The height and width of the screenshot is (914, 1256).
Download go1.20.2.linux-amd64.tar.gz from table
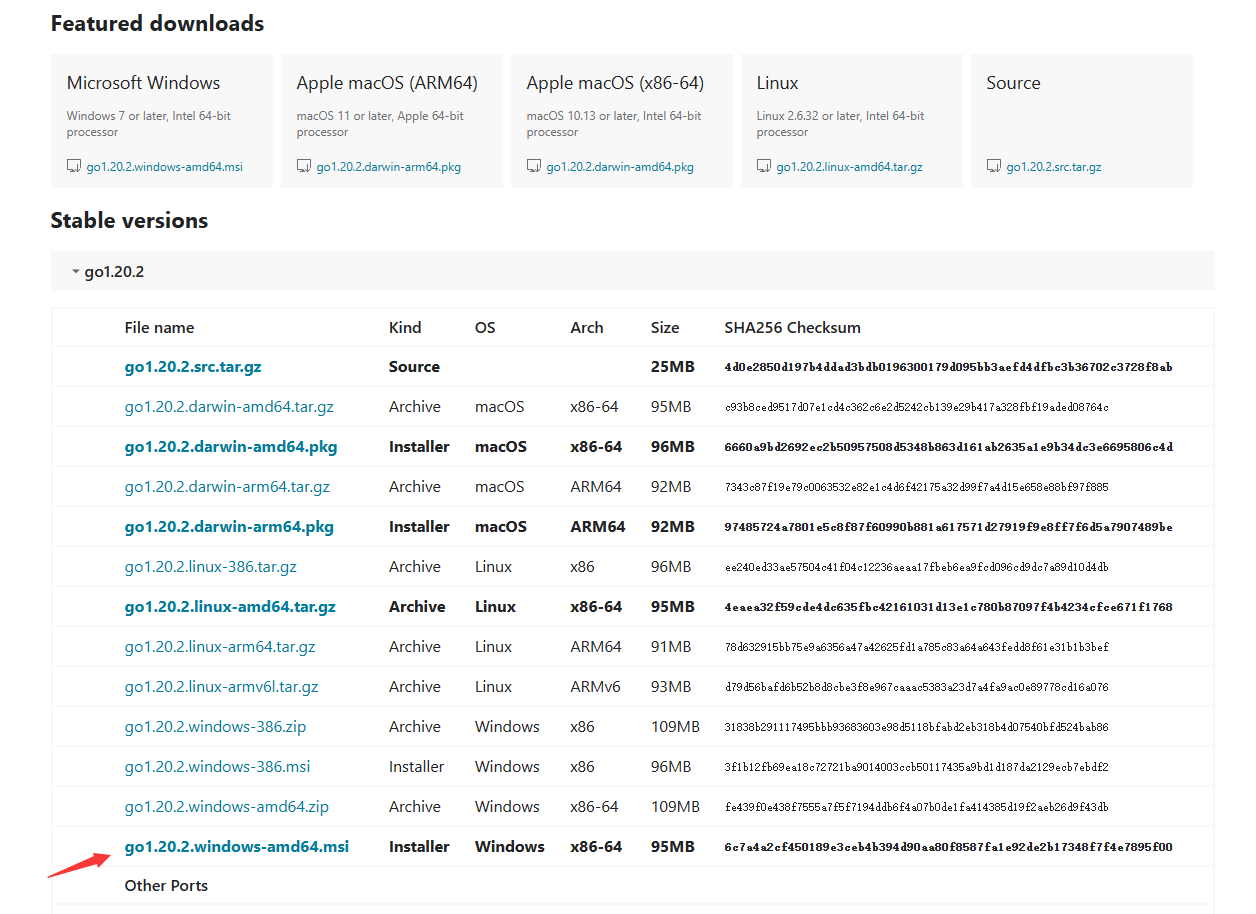[230, 607]
